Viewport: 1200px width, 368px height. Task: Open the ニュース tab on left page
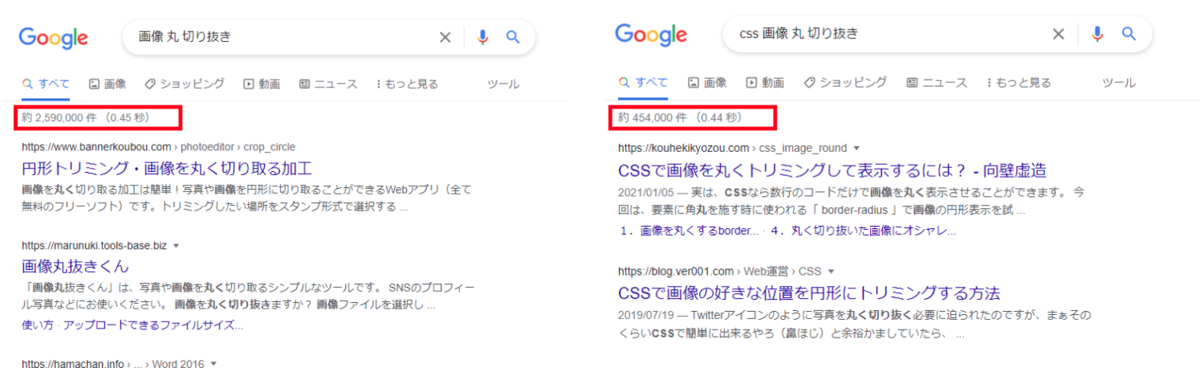tap(327, 84)
